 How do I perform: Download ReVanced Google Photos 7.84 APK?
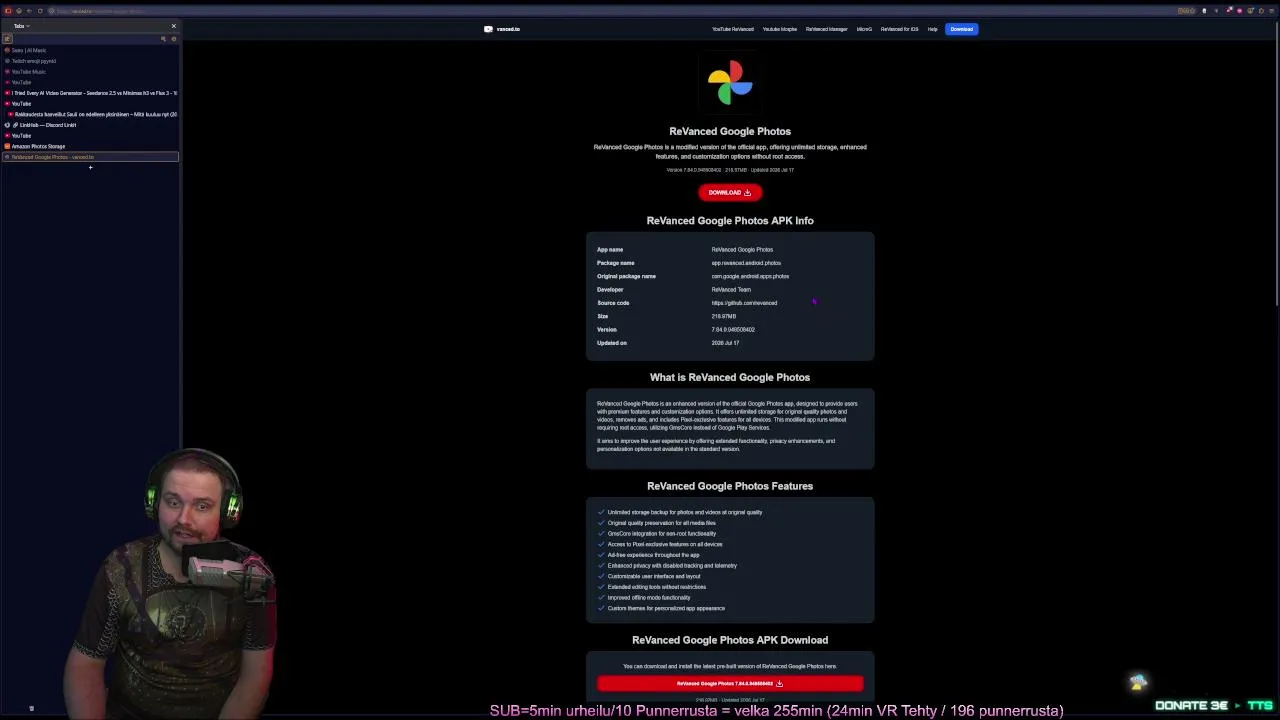click(x=730, y=684)
